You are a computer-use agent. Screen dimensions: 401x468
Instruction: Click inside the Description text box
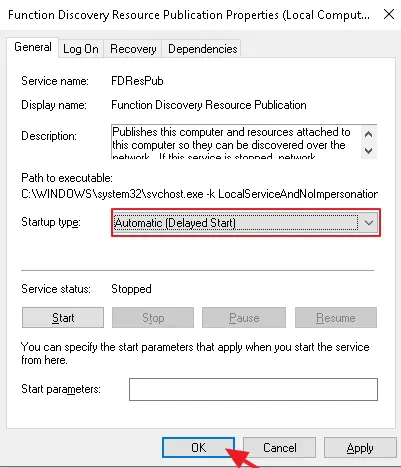point(236,142)
